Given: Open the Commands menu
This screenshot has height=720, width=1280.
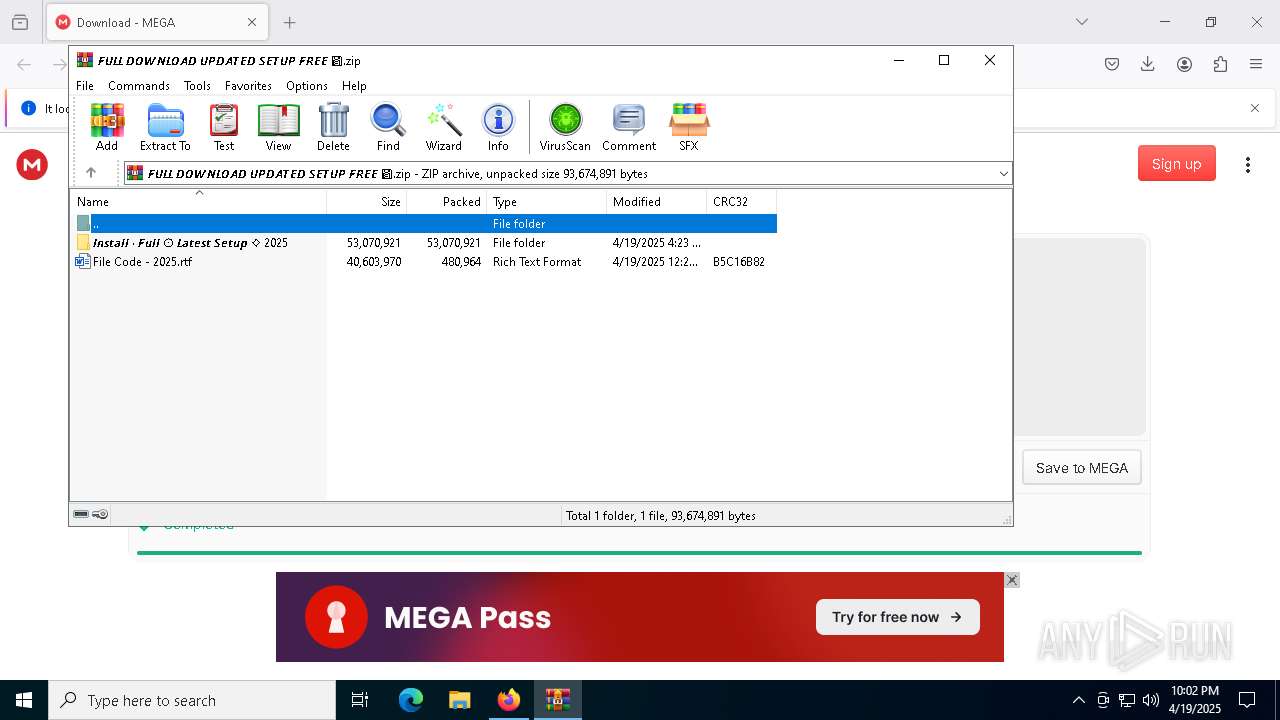Looking at the screenshot, I should 139,86.
